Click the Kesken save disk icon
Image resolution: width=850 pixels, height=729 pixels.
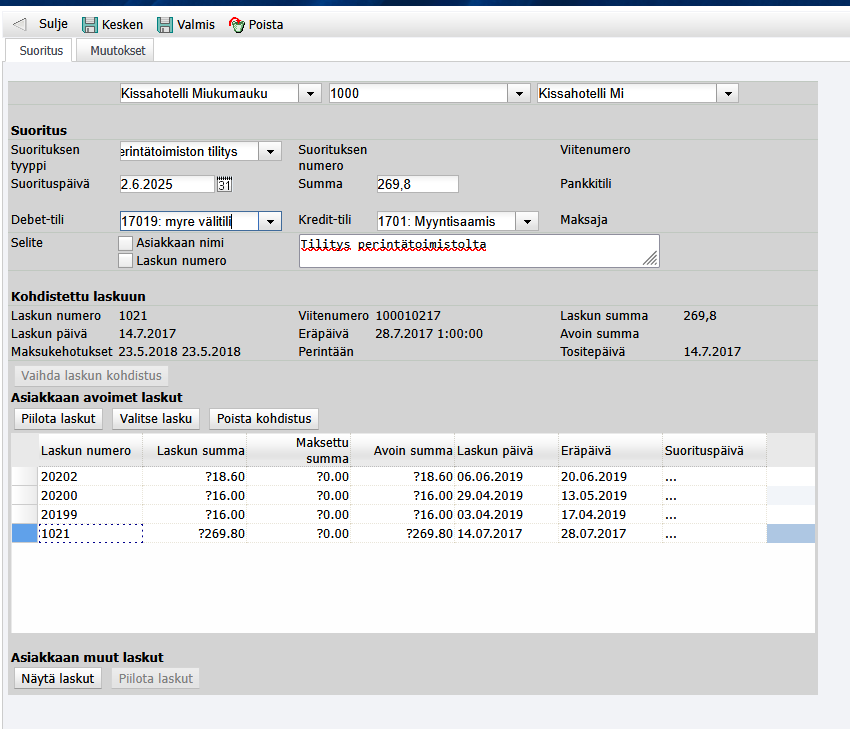(89, 25)
